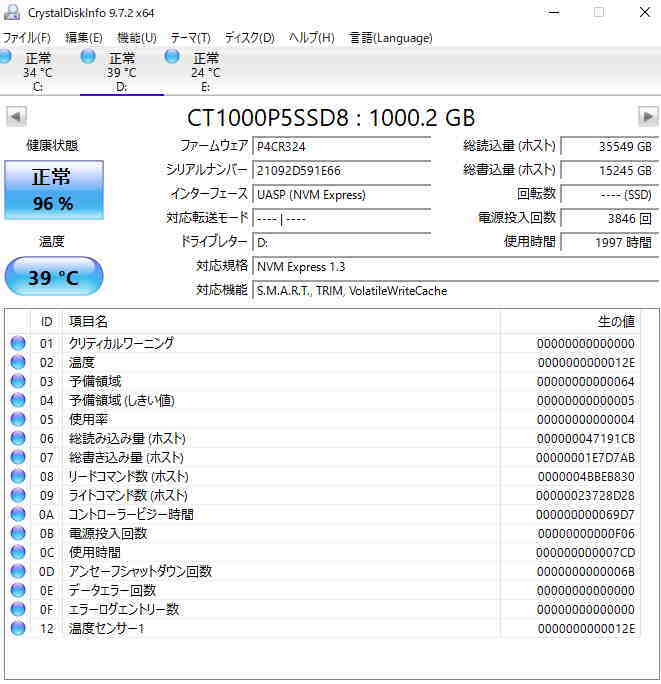Click rotation rate value ---- (SSD)

pyautogui.click(x=610, y=195)
